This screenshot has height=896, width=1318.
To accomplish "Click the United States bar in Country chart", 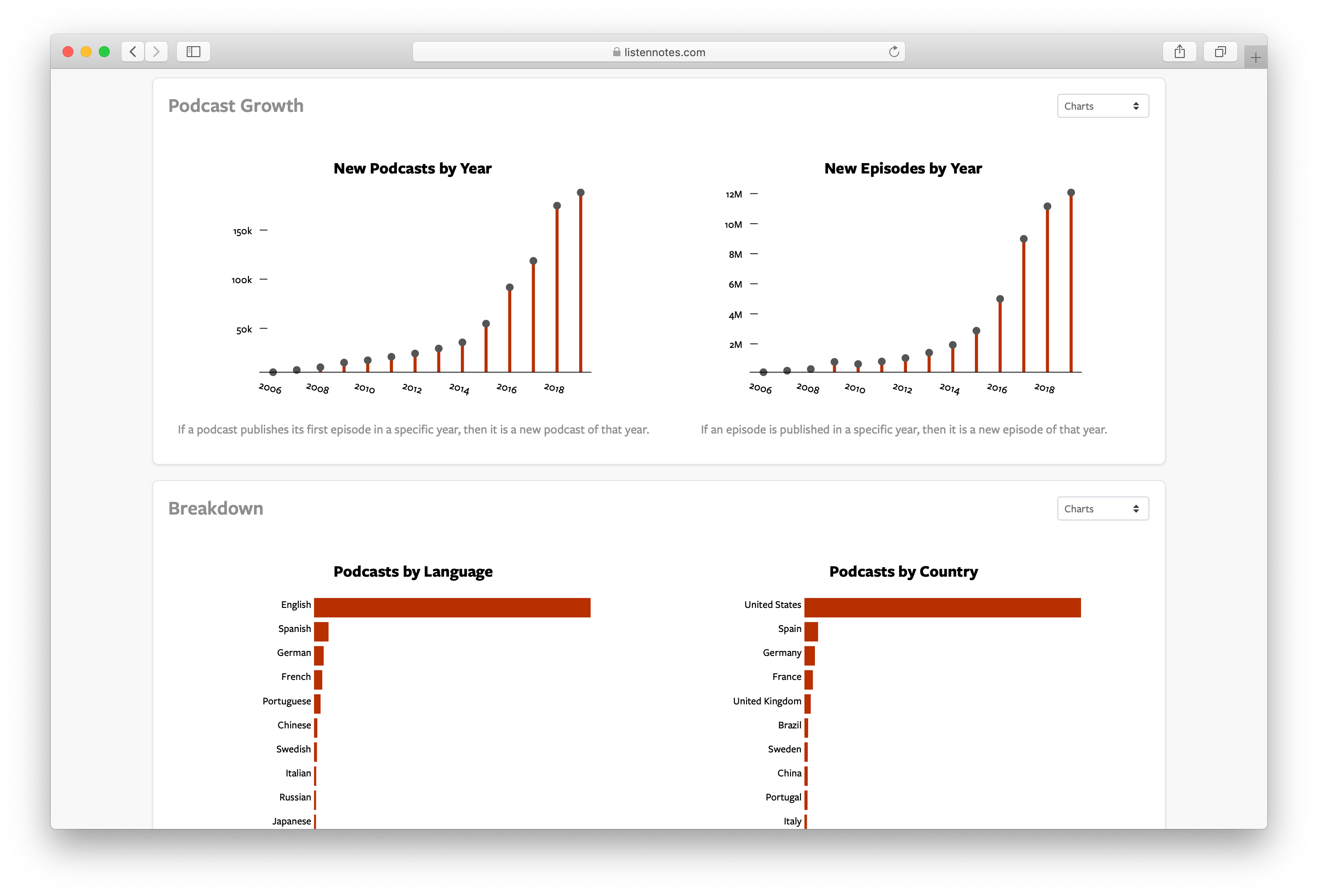I will point(942,607).
